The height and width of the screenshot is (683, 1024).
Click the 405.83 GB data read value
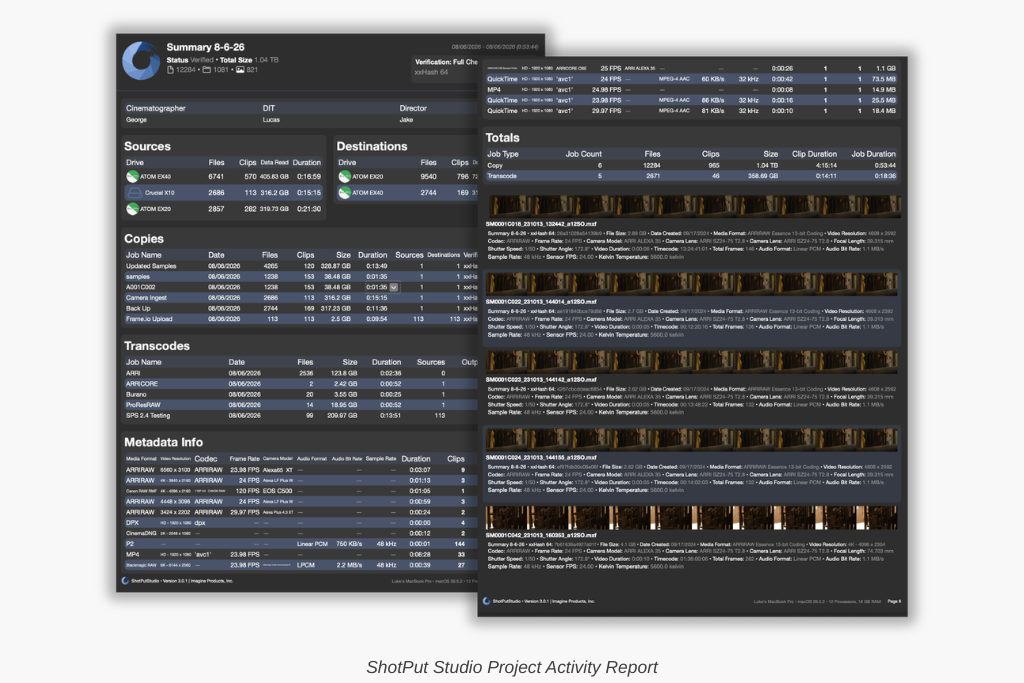[274, 177]
